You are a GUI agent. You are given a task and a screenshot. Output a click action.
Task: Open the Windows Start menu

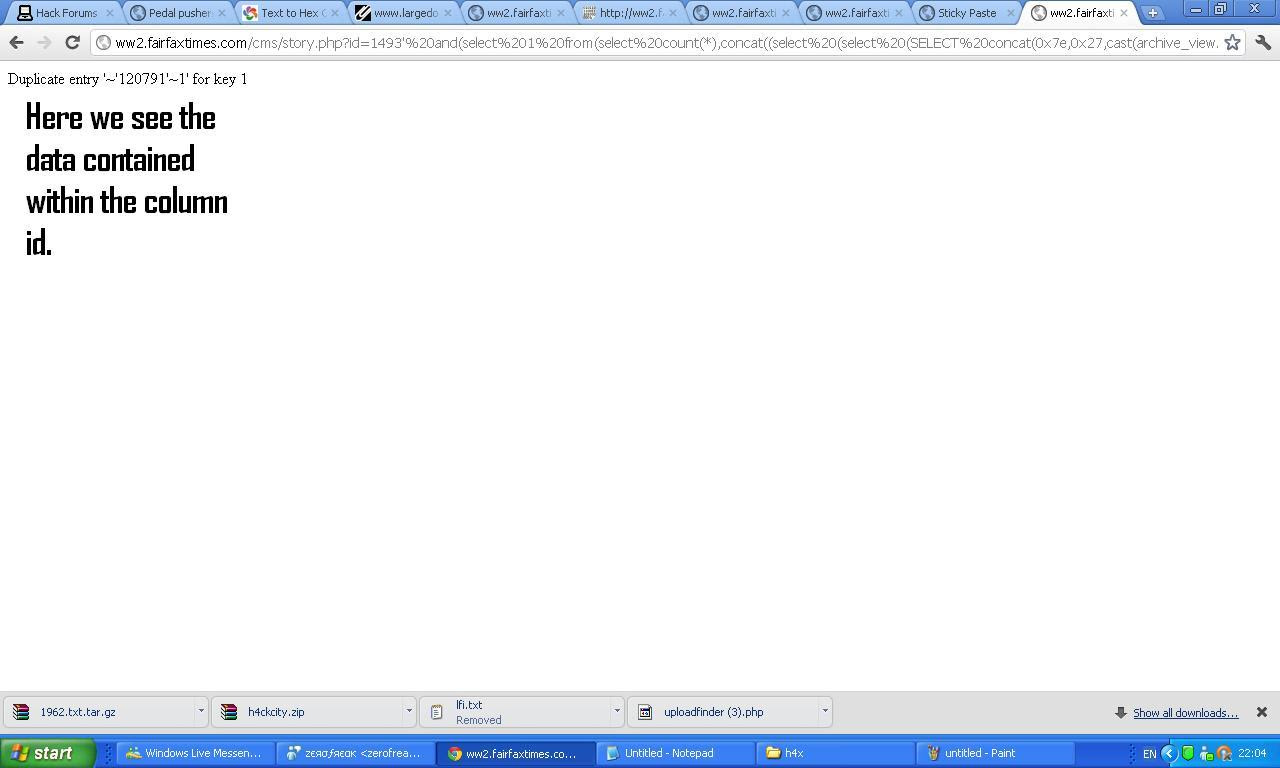coord(47,753)
